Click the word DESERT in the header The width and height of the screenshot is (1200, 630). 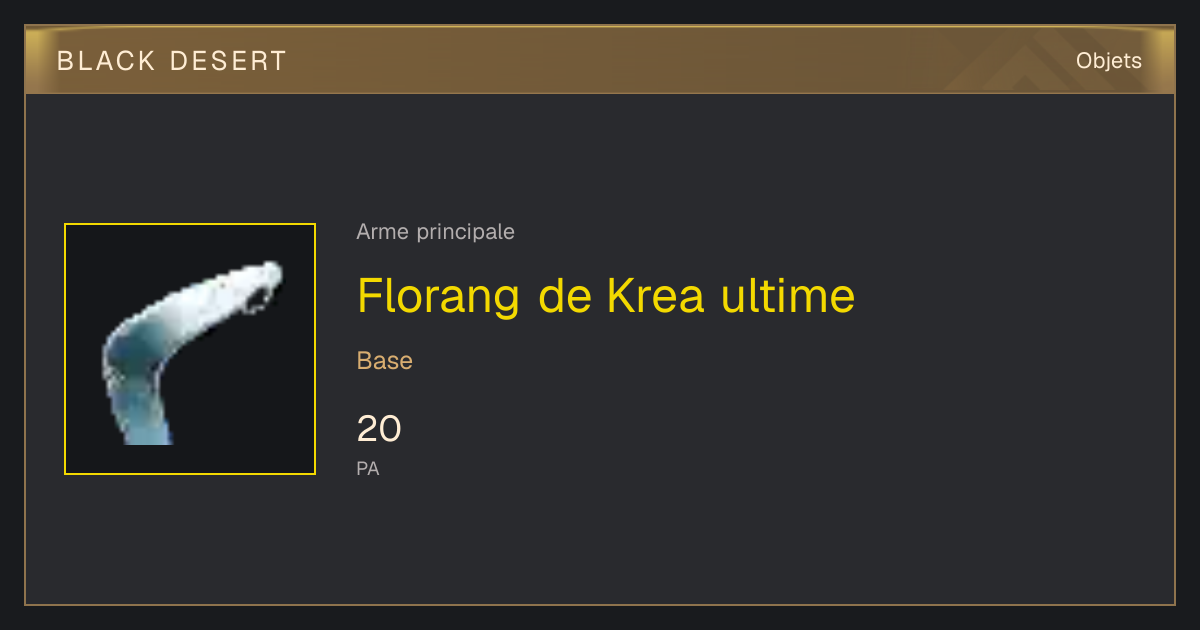pyautogui.click(x=228, y=61)
